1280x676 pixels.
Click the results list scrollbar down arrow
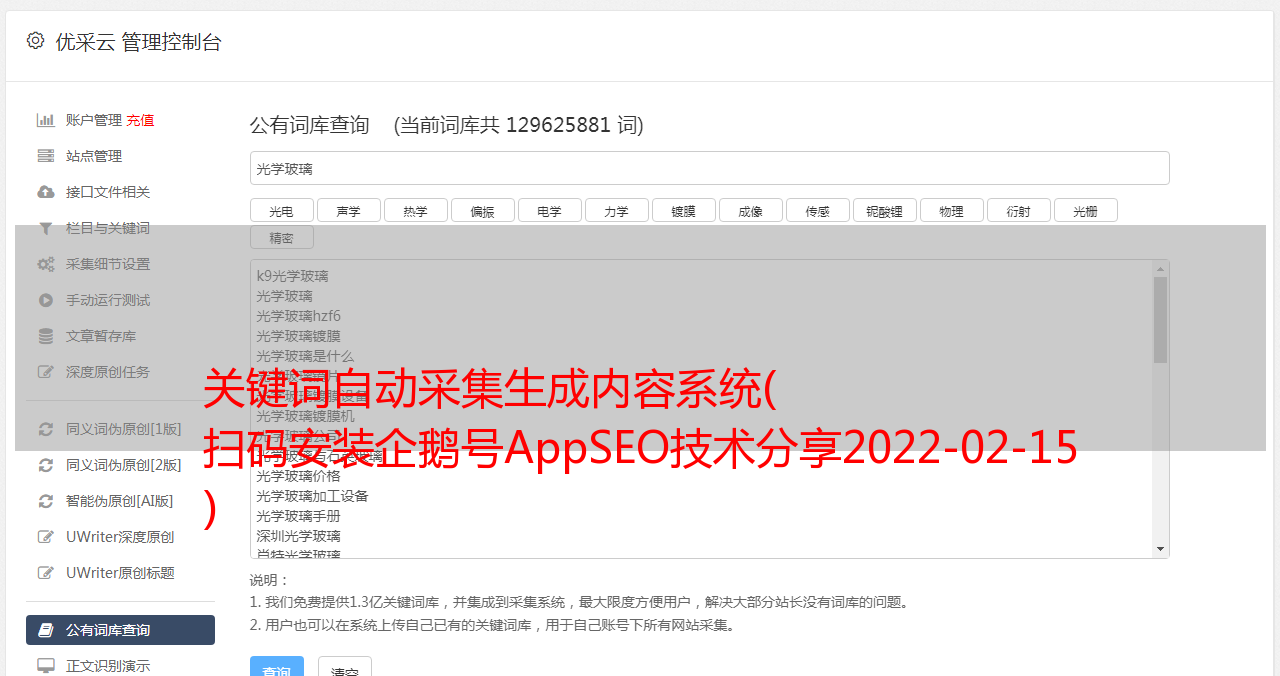pos(1160,549)
